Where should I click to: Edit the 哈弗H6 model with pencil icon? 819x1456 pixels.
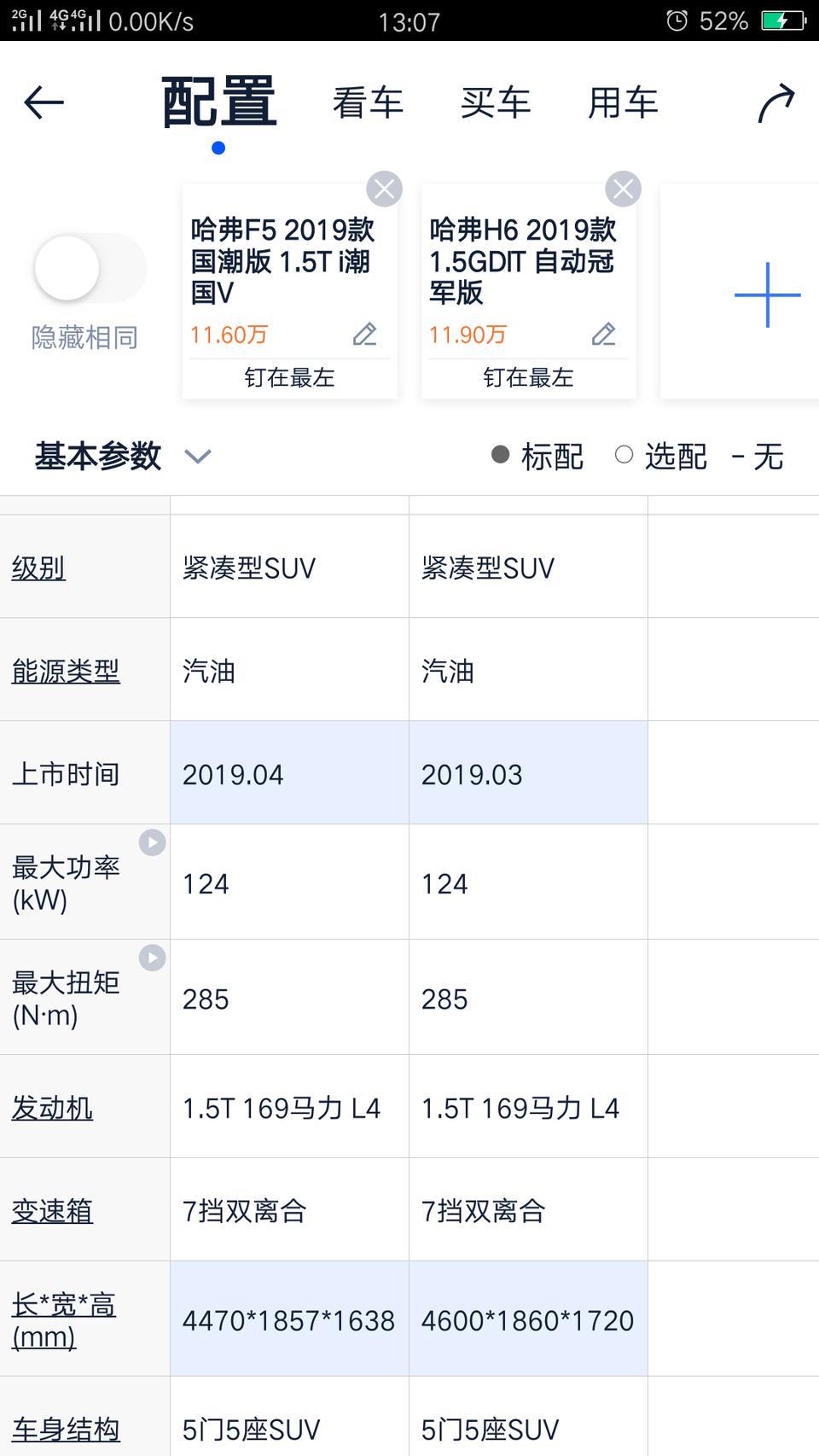pos(603,335)
